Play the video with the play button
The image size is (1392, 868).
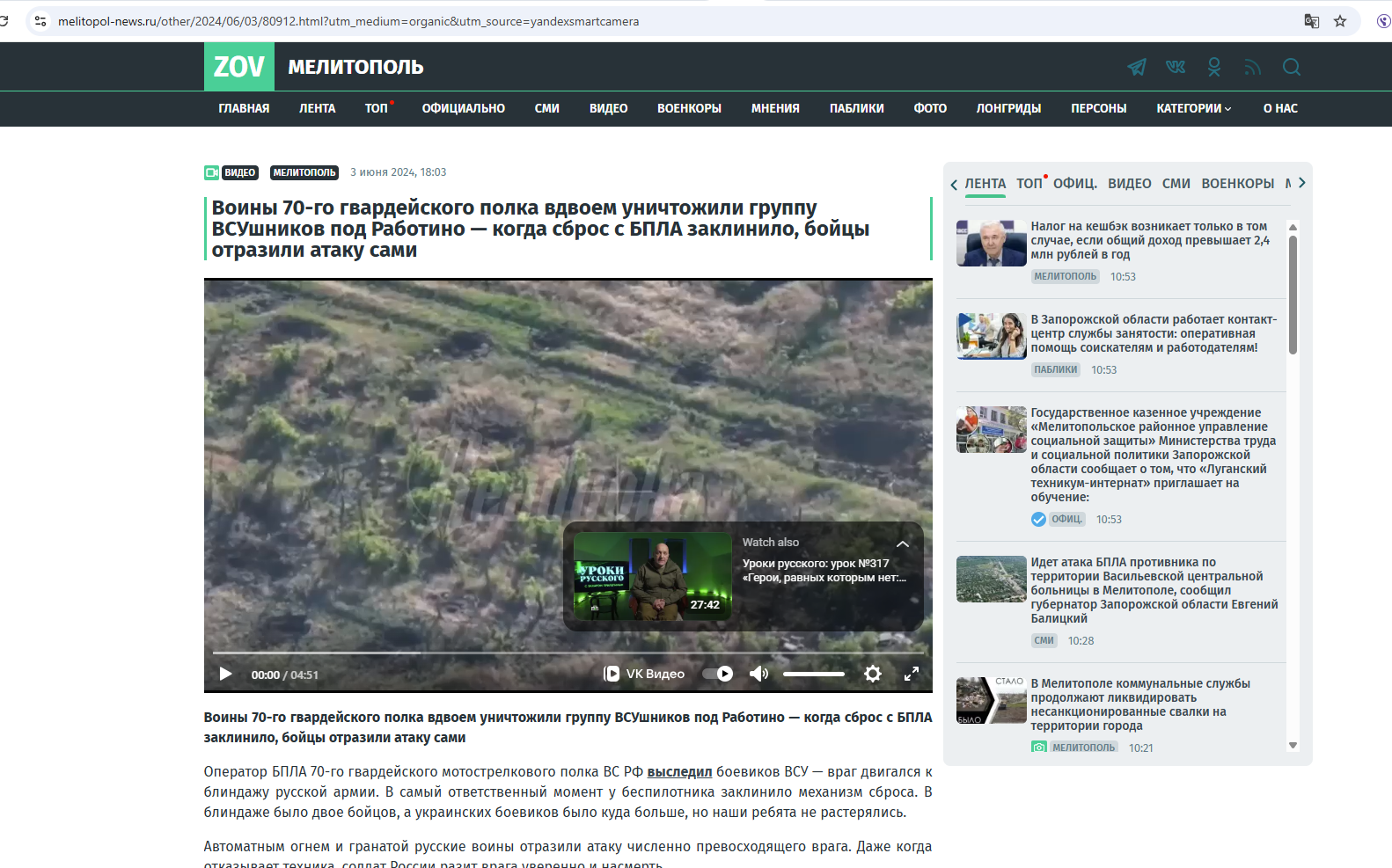tap(225, 674)
